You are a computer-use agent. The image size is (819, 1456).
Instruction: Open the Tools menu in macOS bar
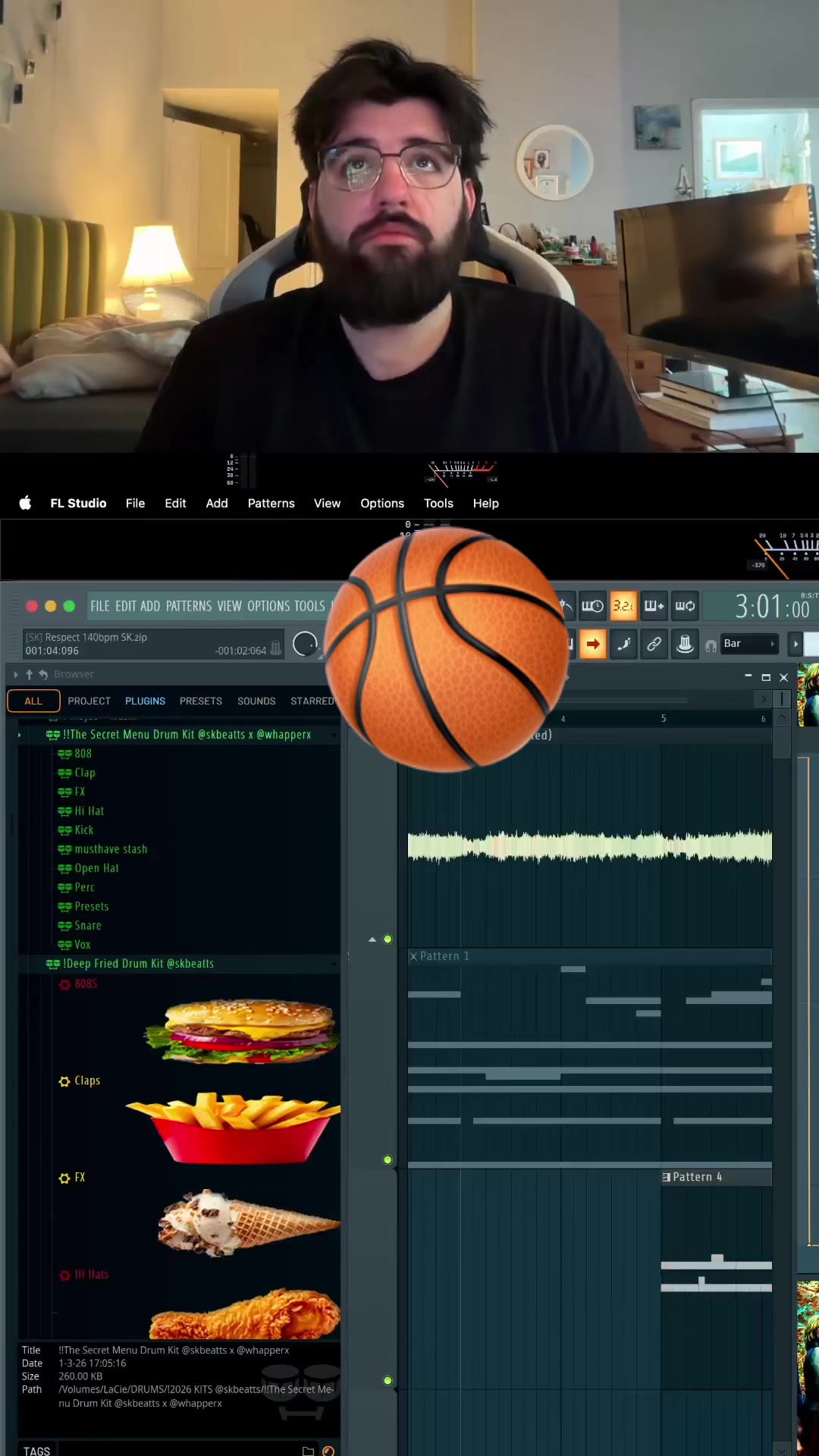[x=438, y=503]
